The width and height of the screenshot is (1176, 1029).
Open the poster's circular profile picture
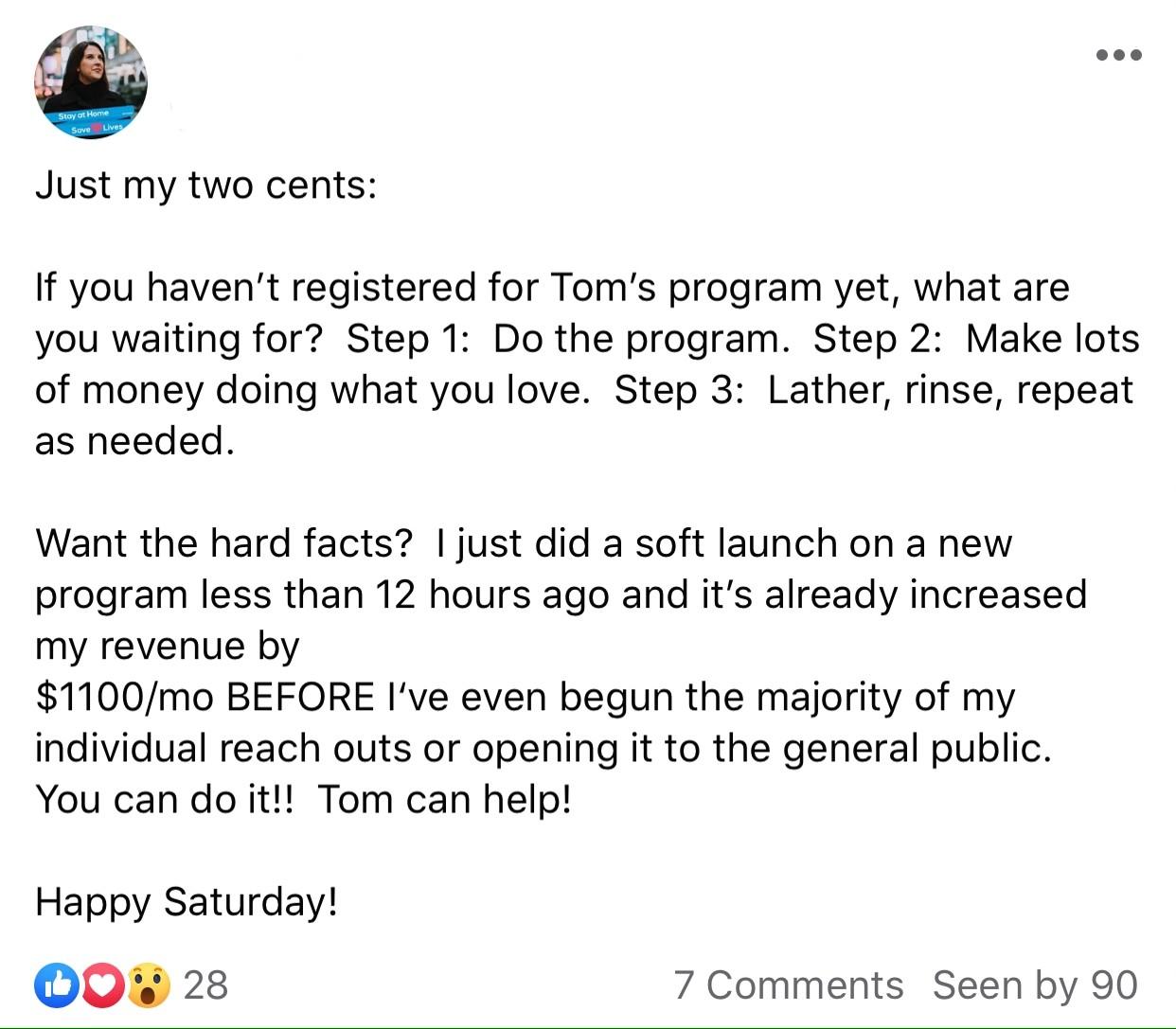91,82
